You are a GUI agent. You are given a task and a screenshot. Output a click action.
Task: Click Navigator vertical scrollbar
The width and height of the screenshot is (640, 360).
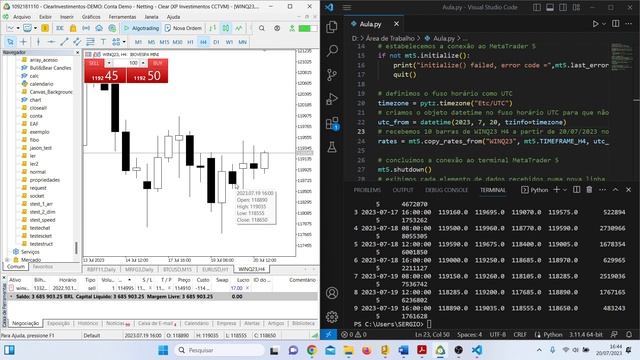coord(76,247)
